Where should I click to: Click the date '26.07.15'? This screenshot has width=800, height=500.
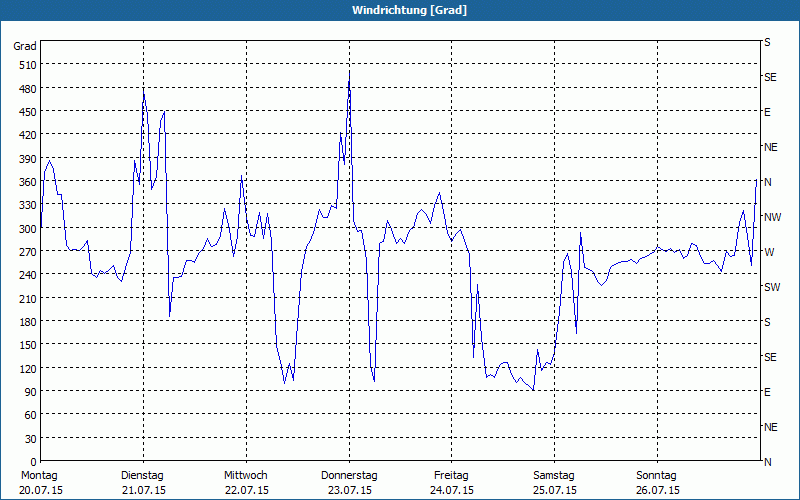click(x=658, y=490)
